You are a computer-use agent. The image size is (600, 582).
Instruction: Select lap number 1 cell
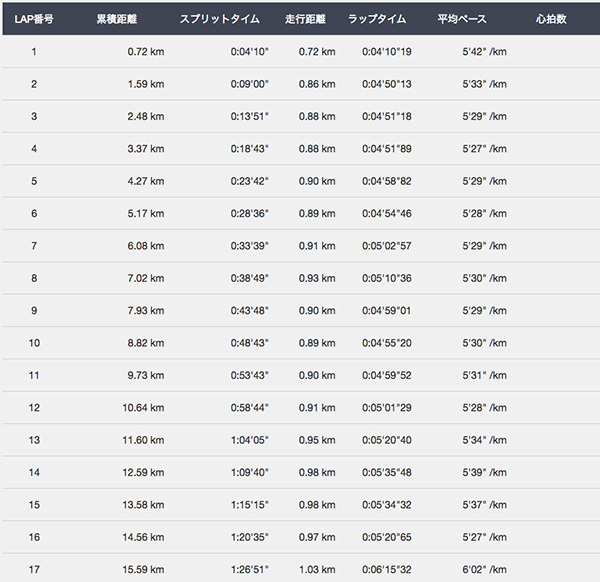[34, 52]
